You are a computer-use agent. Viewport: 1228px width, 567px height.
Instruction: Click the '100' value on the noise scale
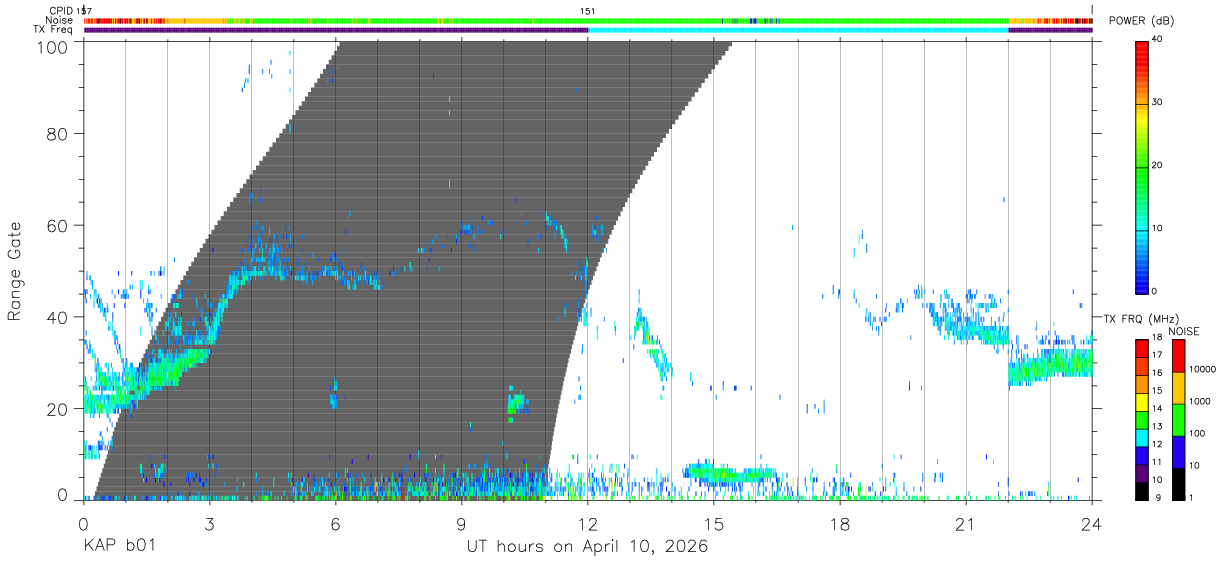point(1197,433)
